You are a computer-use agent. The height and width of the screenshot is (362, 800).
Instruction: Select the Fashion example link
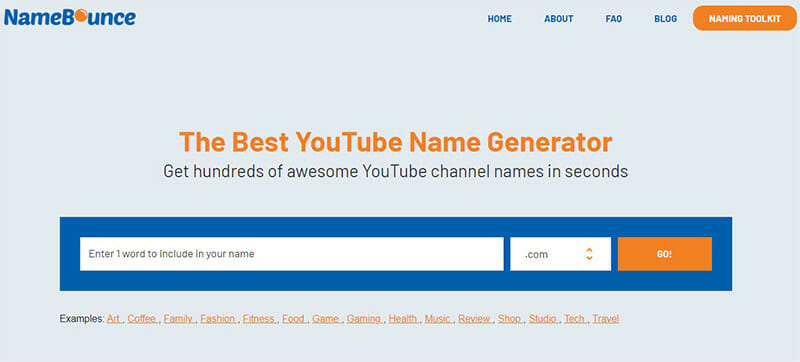[x=218, y=319]
